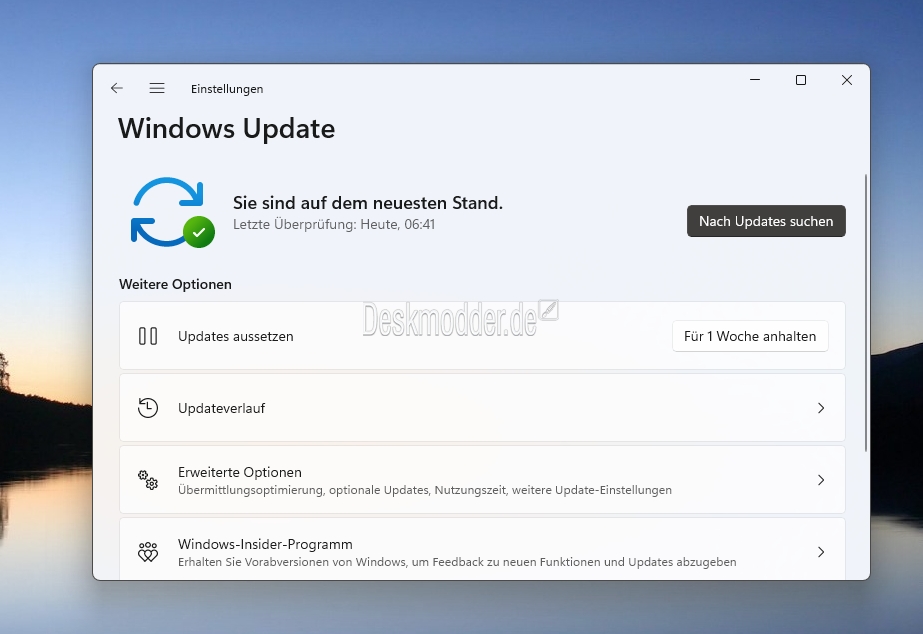Click the Windows Update heading
Viewport: 923px width, 634px height.
[227, 129]
